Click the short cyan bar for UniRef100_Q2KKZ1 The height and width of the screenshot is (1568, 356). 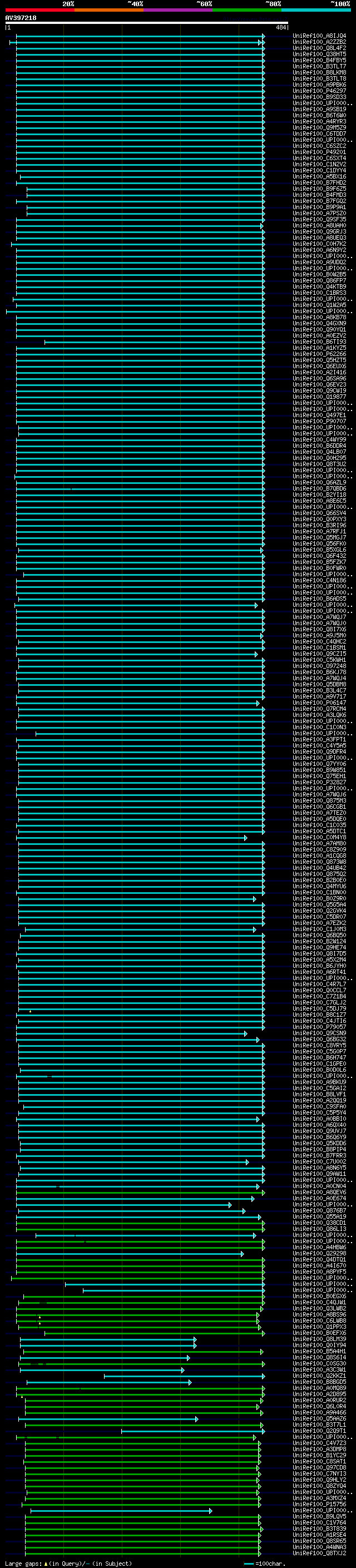pyautogui.click(x=184, y=1376)
